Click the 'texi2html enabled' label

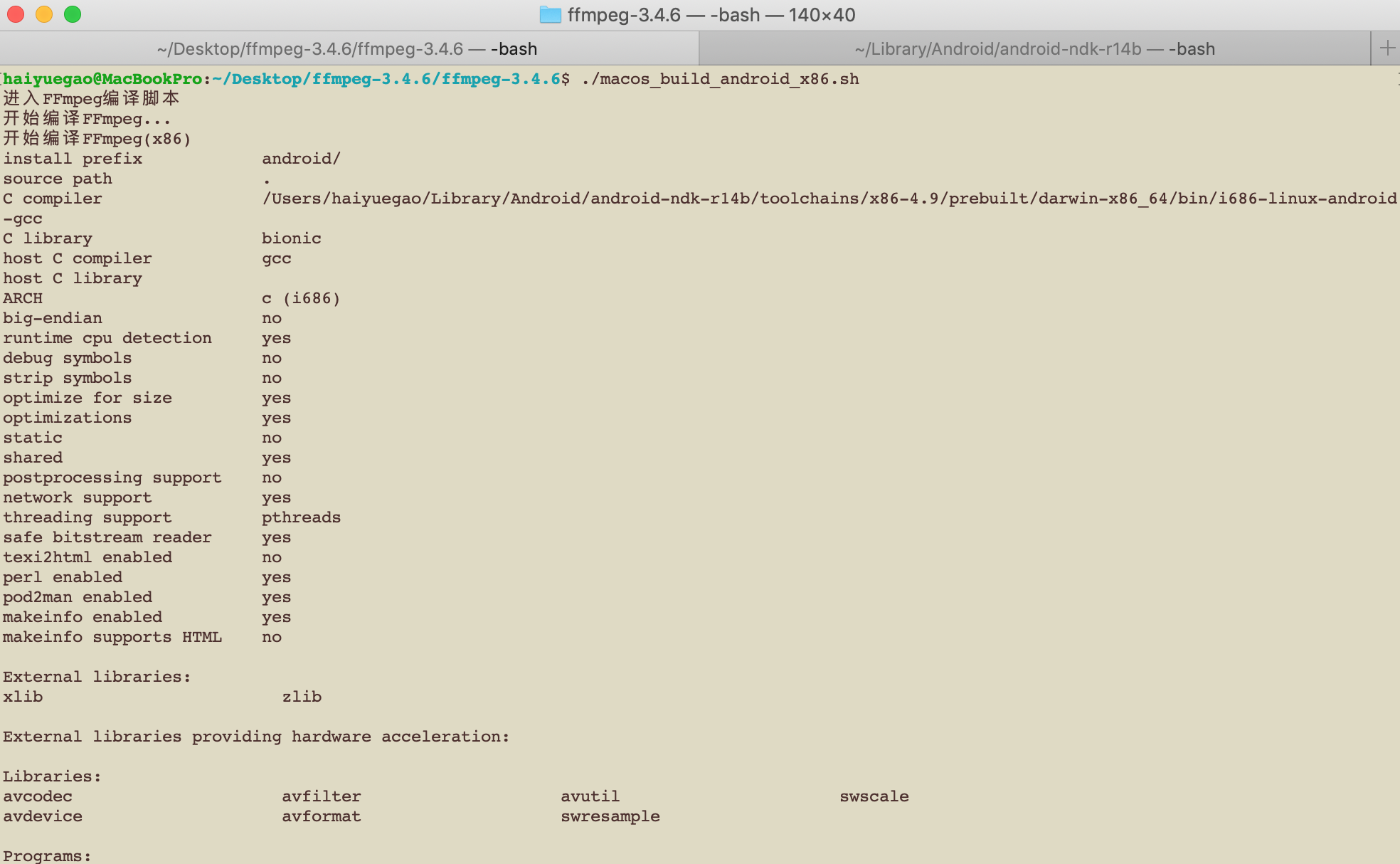click(87, 557)
